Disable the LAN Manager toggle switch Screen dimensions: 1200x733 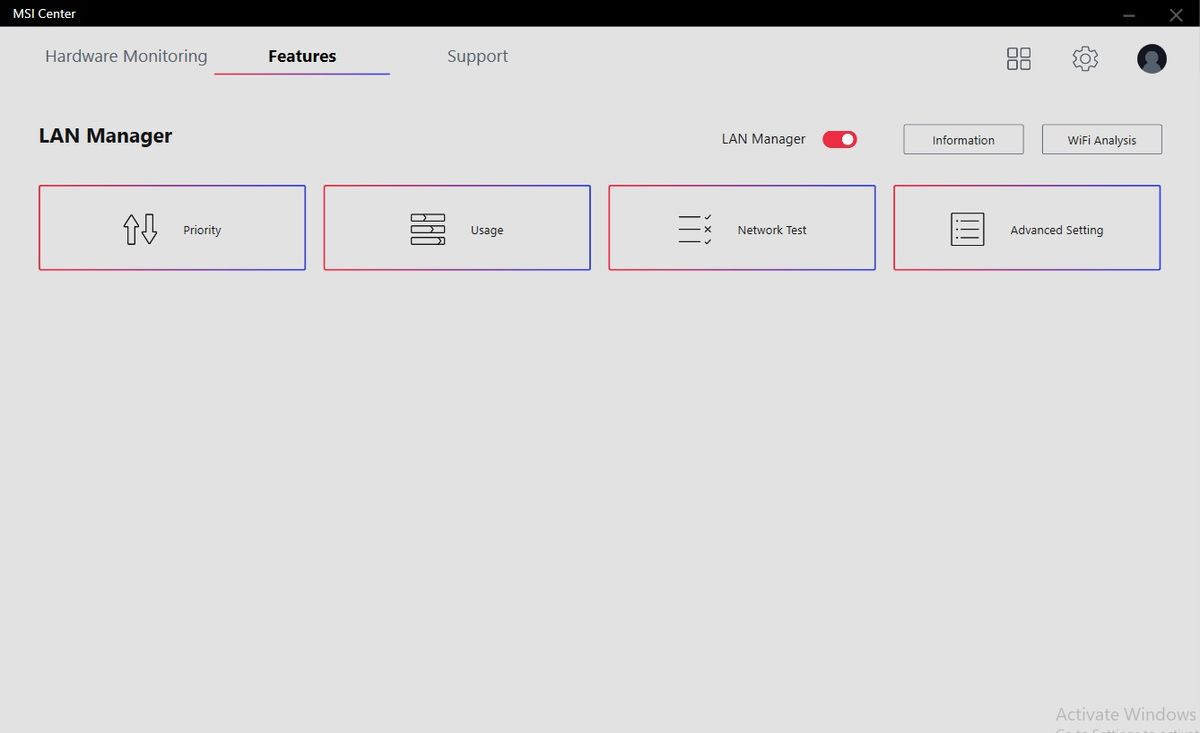pos(840,139)
